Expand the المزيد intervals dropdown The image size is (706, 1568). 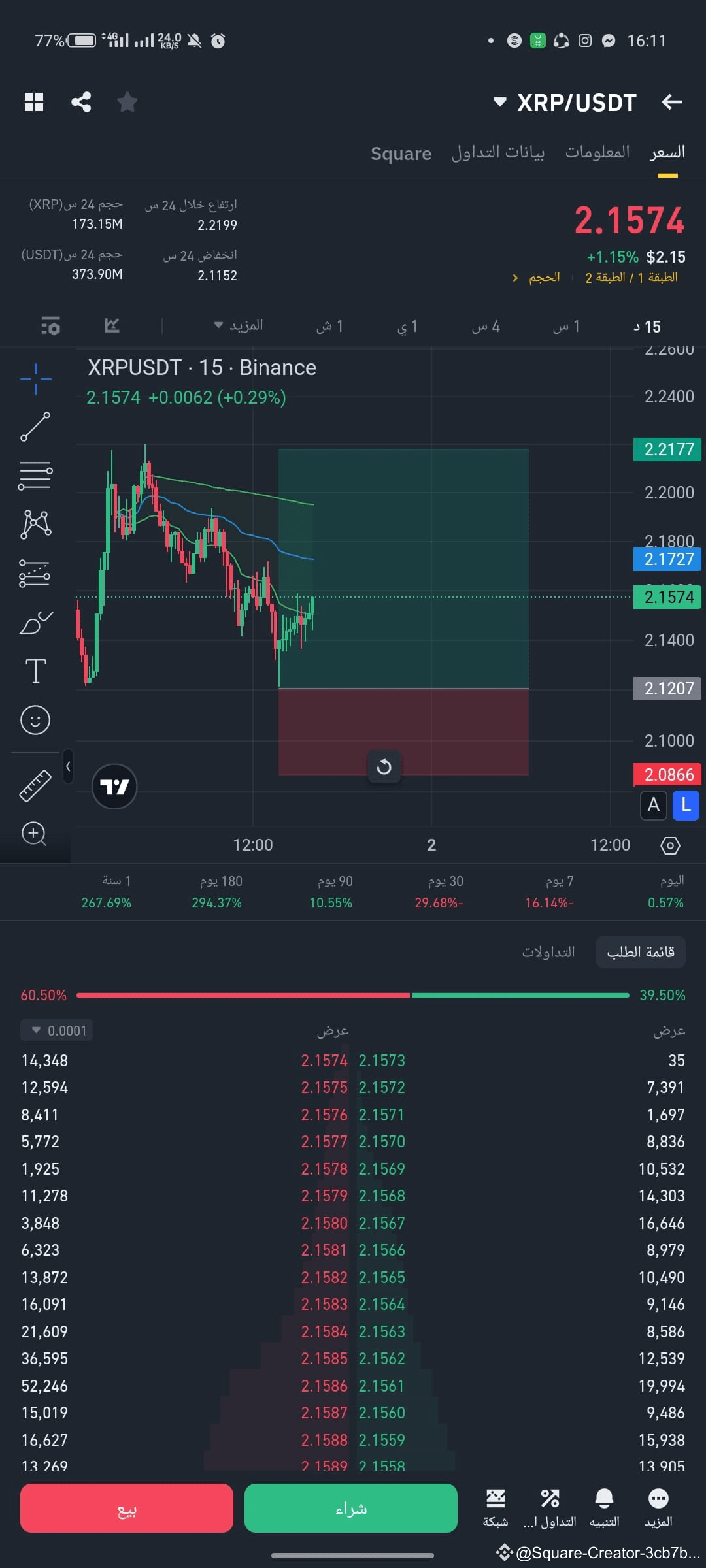click(x=239, y=325)
